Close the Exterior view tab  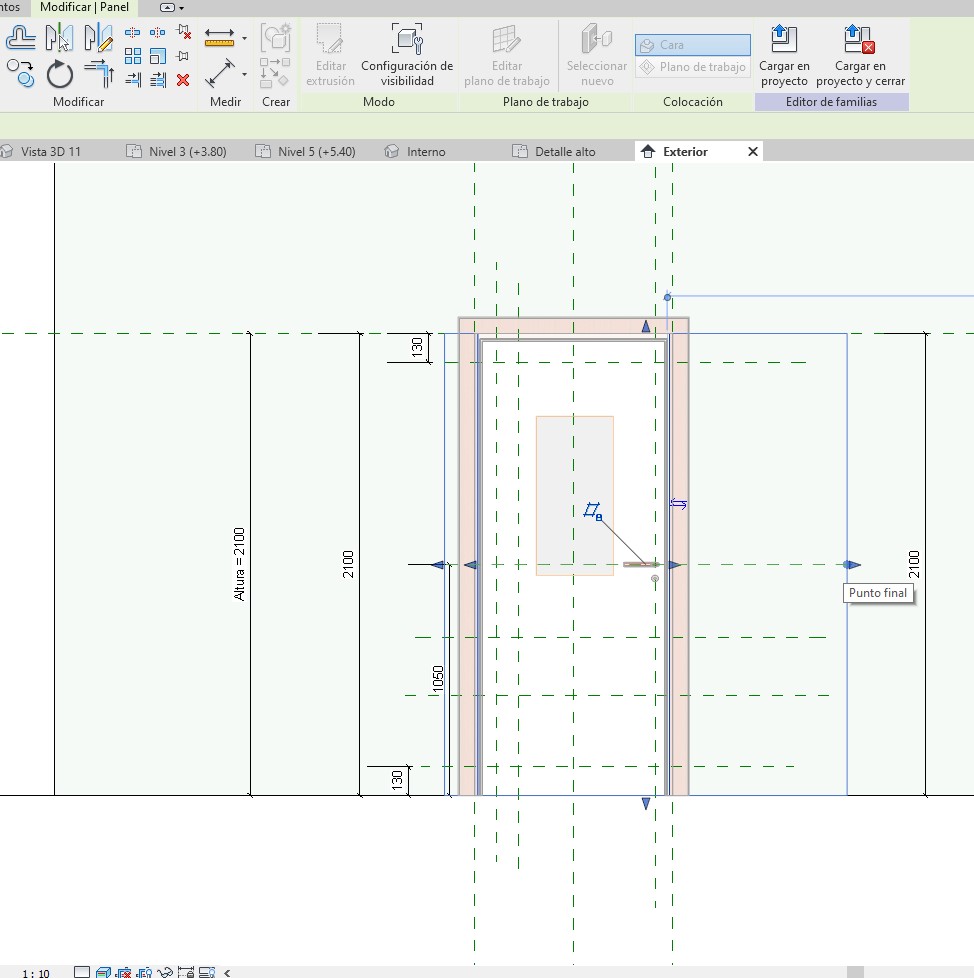[753, 152]
